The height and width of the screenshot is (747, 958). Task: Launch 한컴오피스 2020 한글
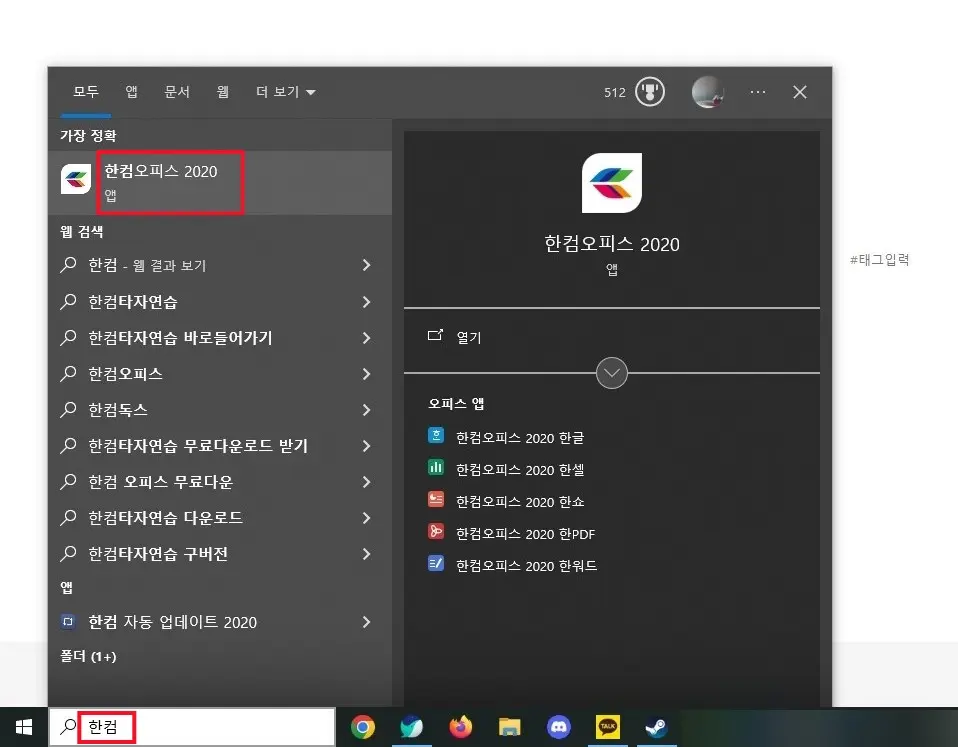pos(520,437)
